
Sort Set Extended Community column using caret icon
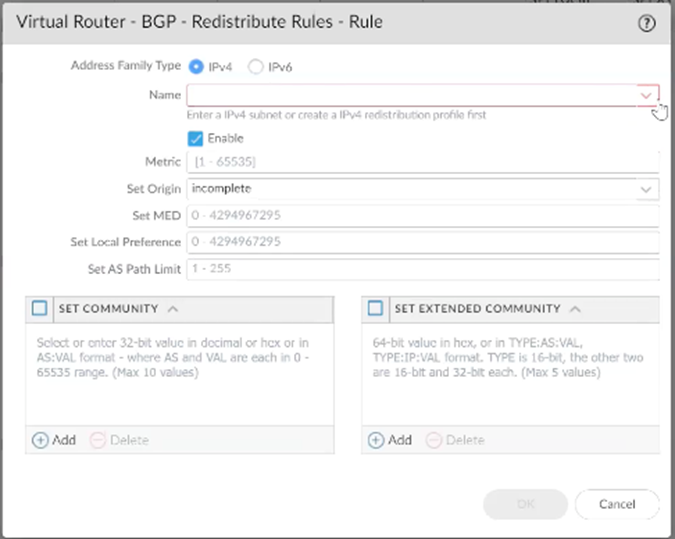574,309
